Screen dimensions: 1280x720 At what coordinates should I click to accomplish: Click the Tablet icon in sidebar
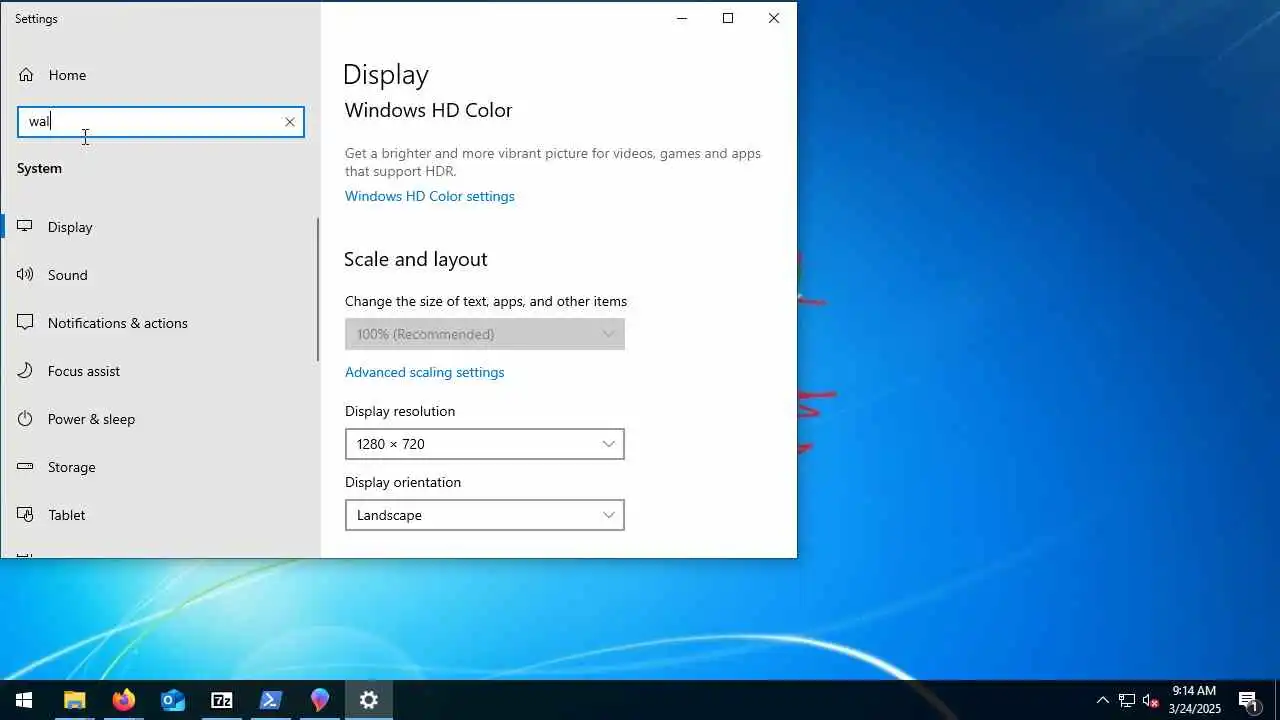tap(25, 515)
